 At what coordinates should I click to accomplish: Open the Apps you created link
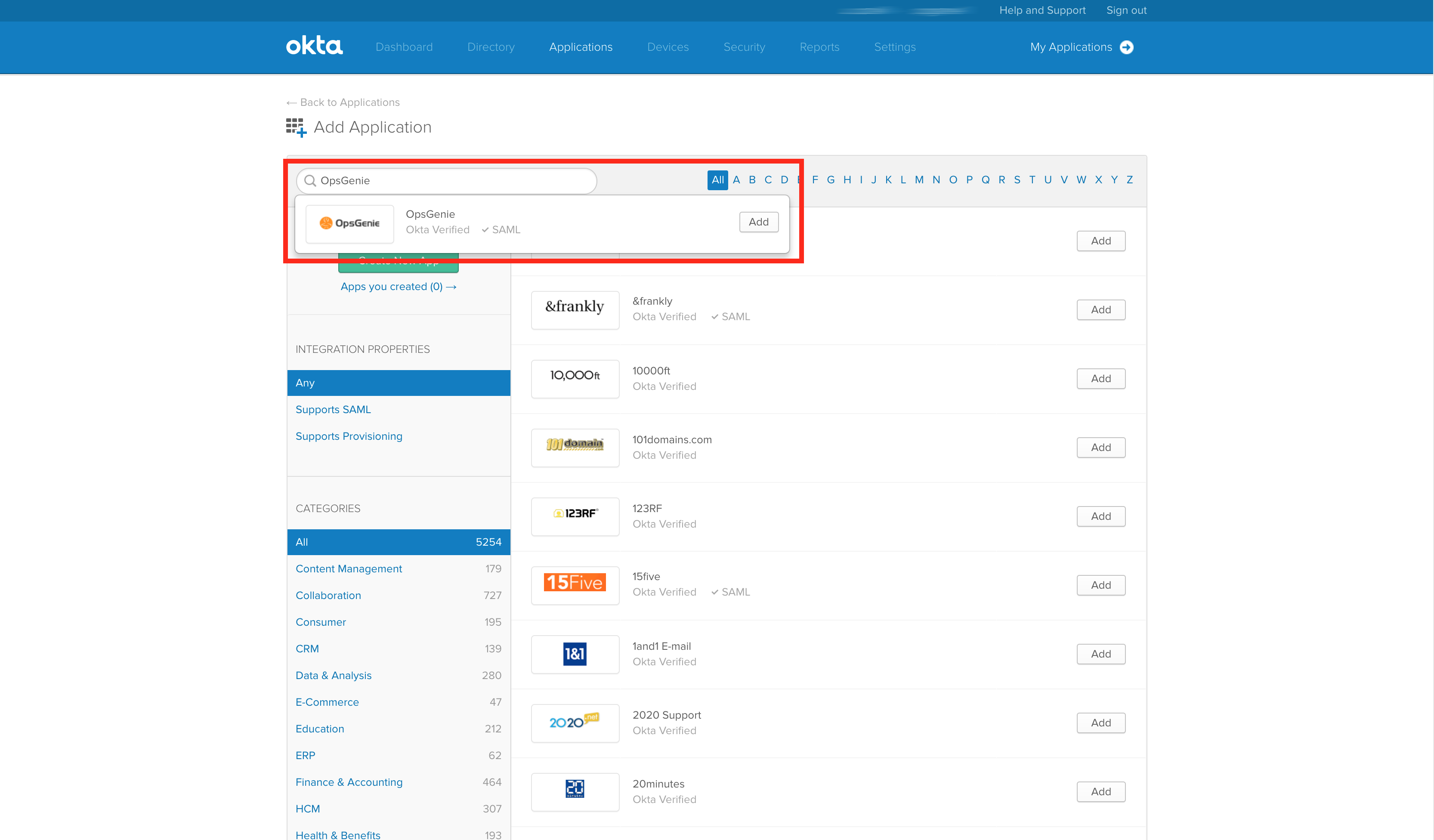[x=399, y=286]
